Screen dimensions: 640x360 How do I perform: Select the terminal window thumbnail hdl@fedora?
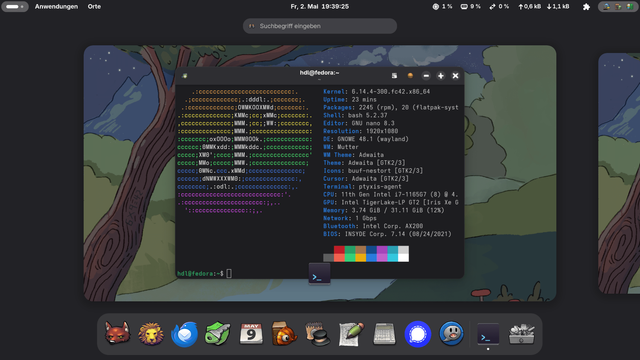320,173
